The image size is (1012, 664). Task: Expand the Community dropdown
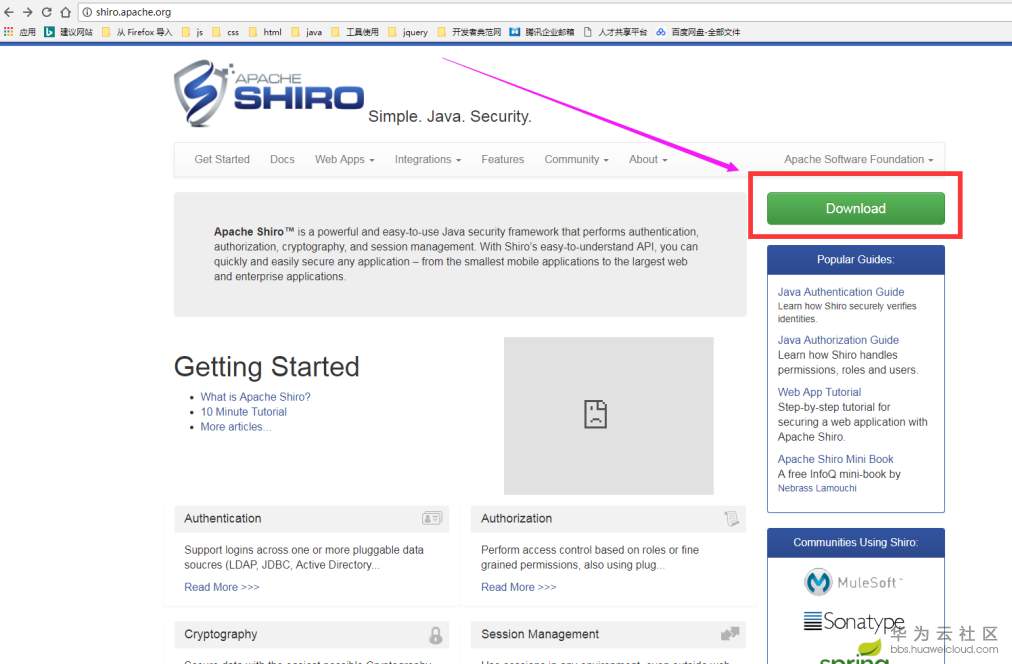[x=576, y=159]
